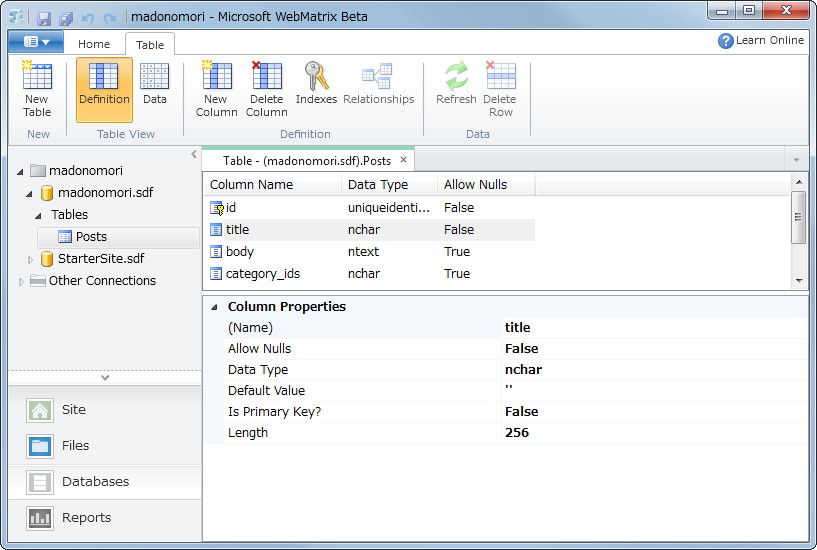The image size is (817, 550).
Task: Open the Learn Online help icon
Action: [725, 41]
